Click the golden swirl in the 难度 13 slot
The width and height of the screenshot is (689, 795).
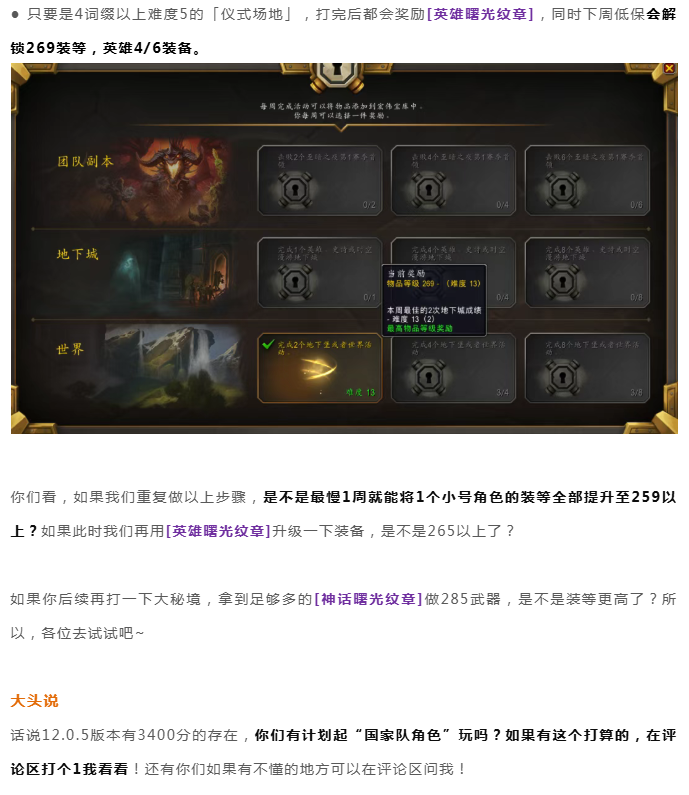click(319, 368)
